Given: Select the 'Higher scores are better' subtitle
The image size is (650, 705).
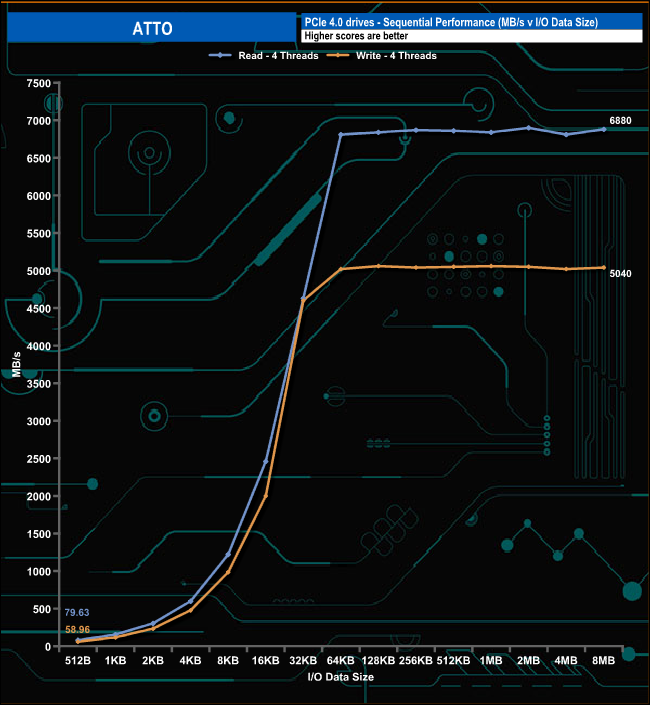Looking at the screenshot, I should point(356,36).
